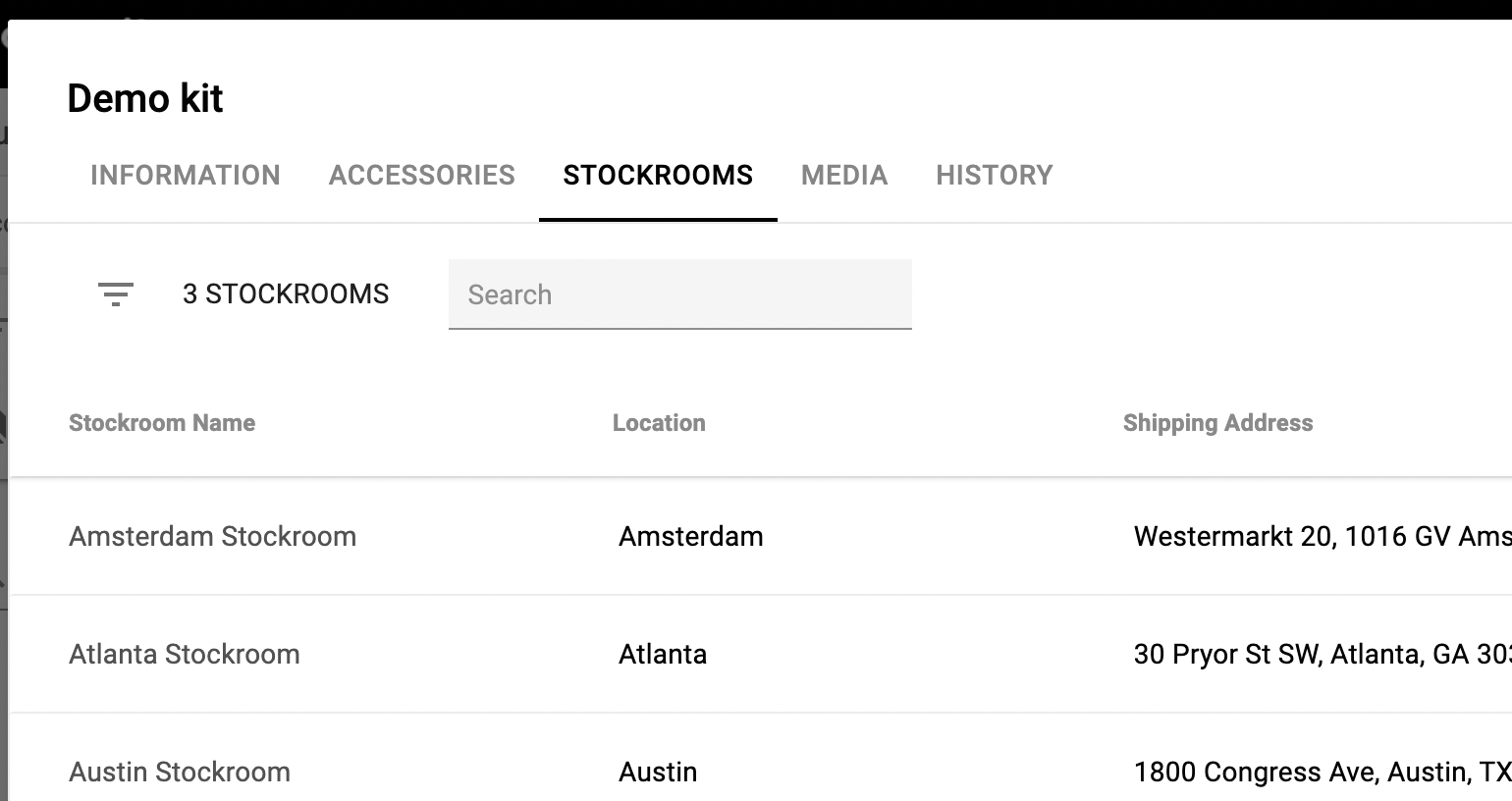This screenshot has height=801, width=1512.
Task: Select the Stockrooms tab
Action: 658,176
